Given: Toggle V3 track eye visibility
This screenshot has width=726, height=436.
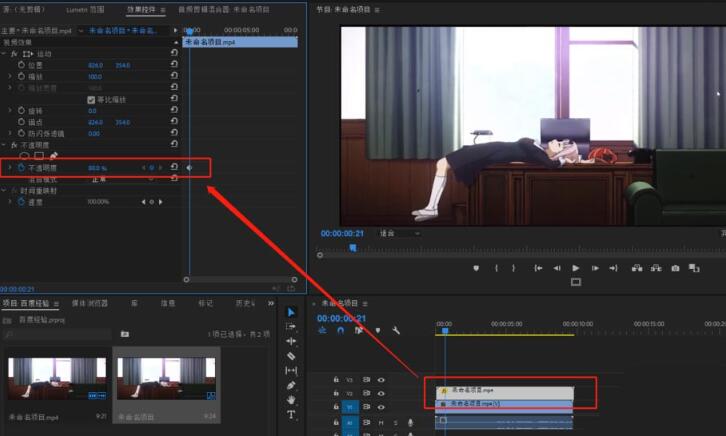Looking at the screenshot, I should click(x=381, y=380).
